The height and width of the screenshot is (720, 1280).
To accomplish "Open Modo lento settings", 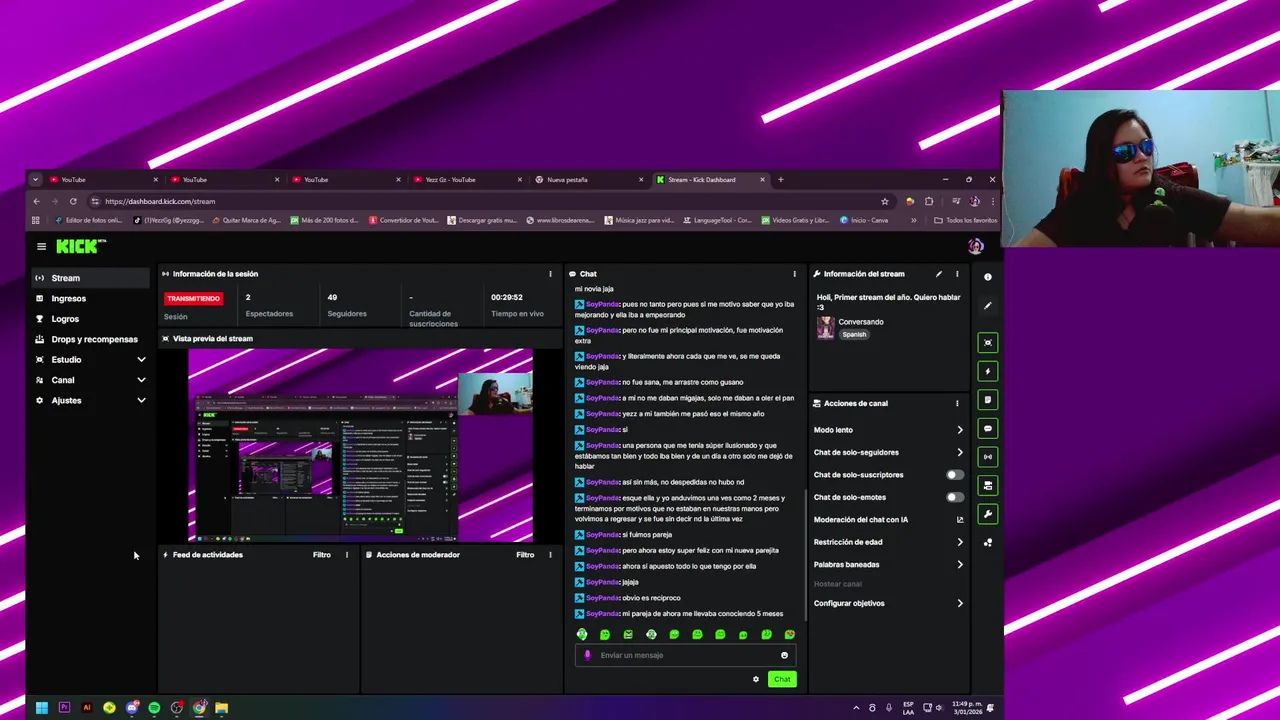I will click(x=889, y=430).
